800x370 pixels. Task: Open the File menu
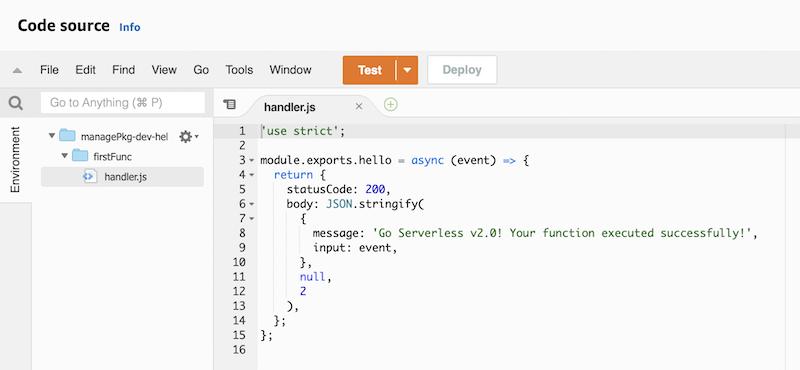point(49,70)
